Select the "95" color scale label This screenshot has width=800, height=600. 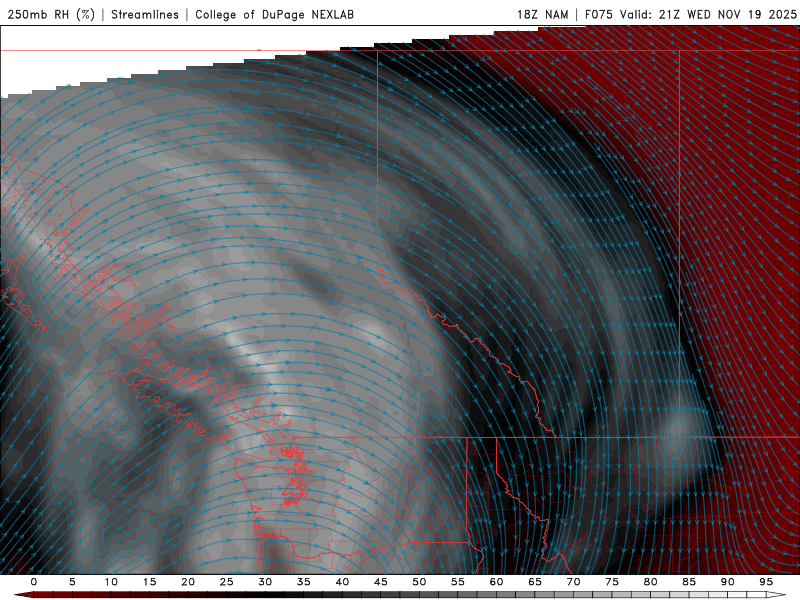(x=766, y=582)
